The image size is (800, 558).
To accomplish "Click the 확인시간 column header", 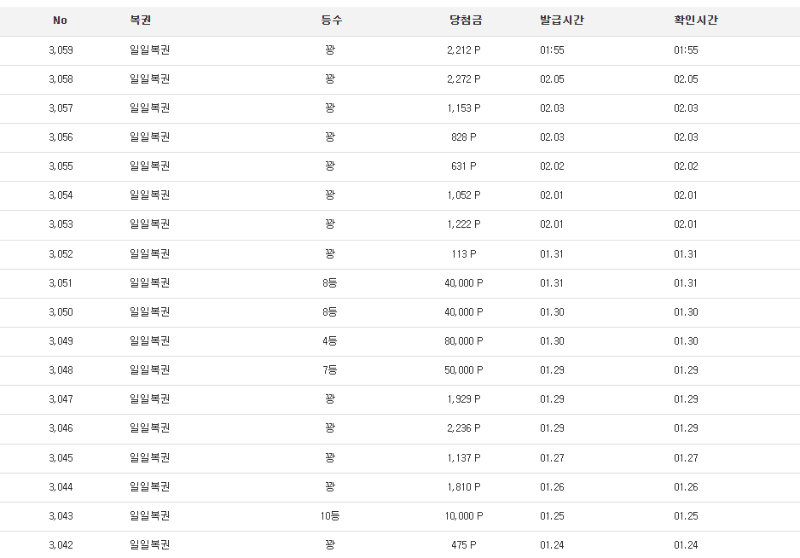I will tap(695, 20).
